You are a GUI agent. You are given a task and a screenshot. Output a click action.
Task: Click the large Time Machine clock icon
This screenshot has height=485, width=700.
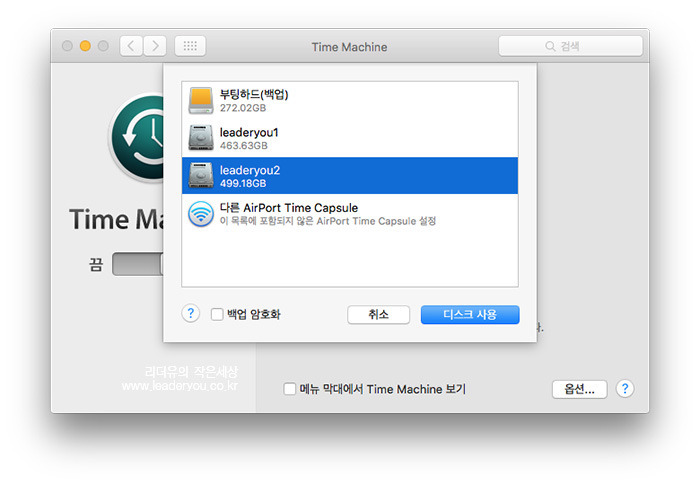point(138,138)
